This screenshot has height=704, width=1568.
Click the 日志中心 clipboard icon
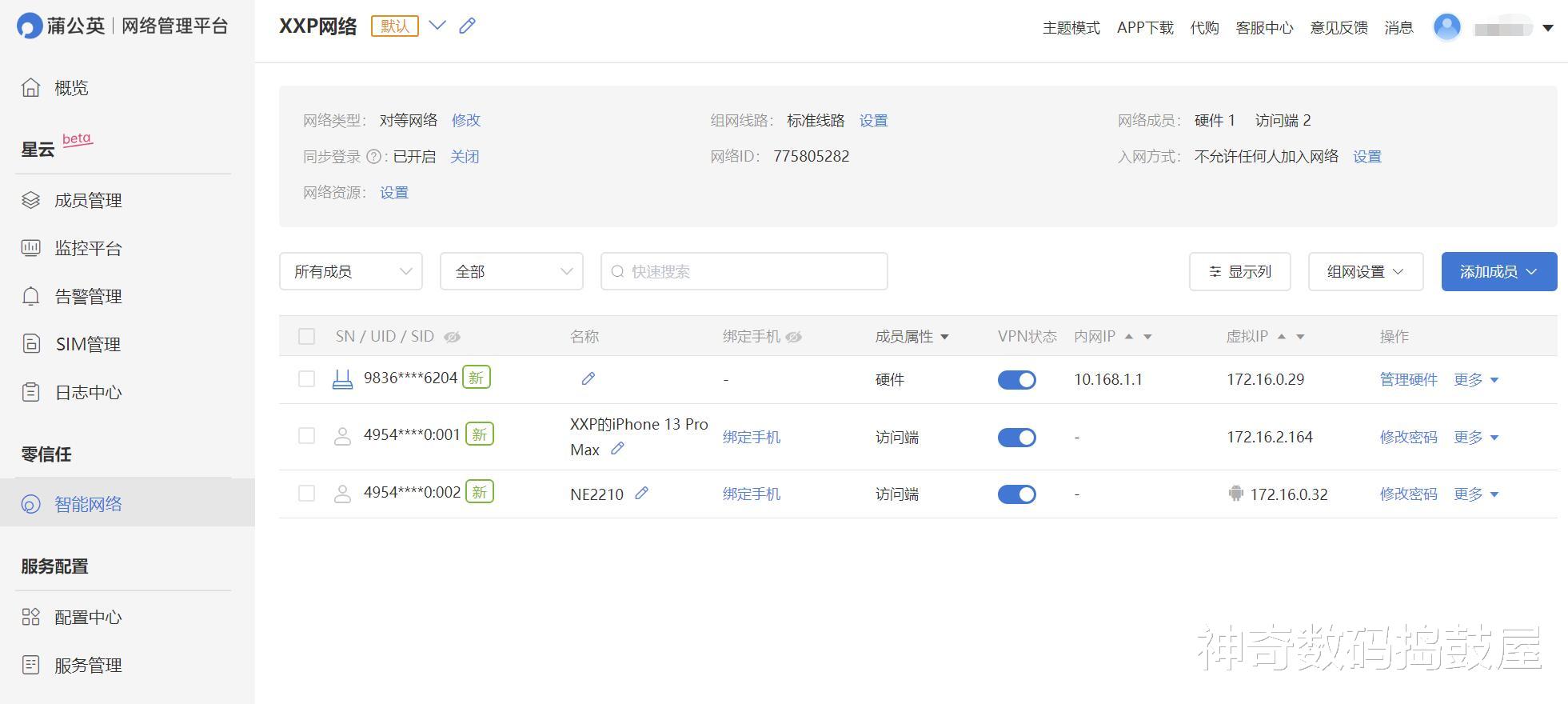(30, 392)
